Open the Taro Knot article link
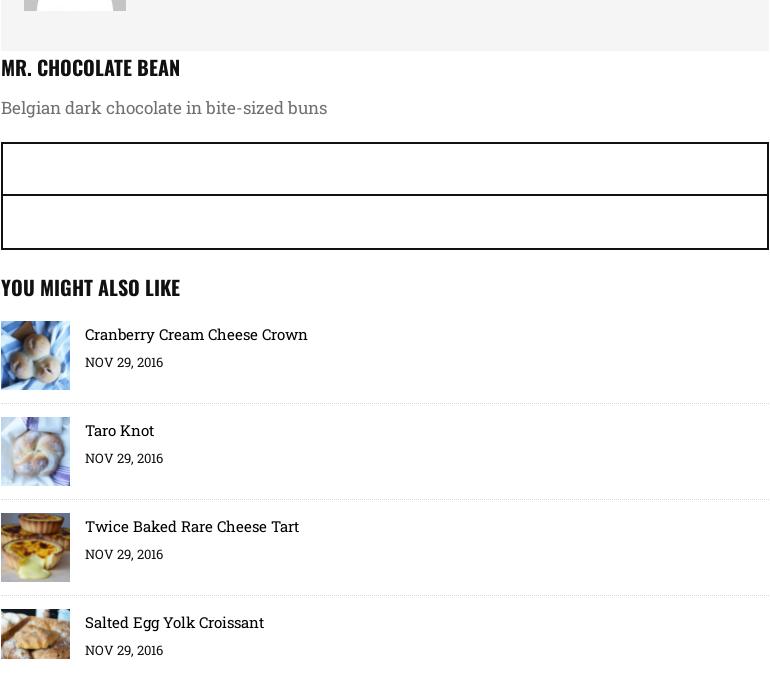Viewport: 770px width, 685px height. [x=119, y=431]
